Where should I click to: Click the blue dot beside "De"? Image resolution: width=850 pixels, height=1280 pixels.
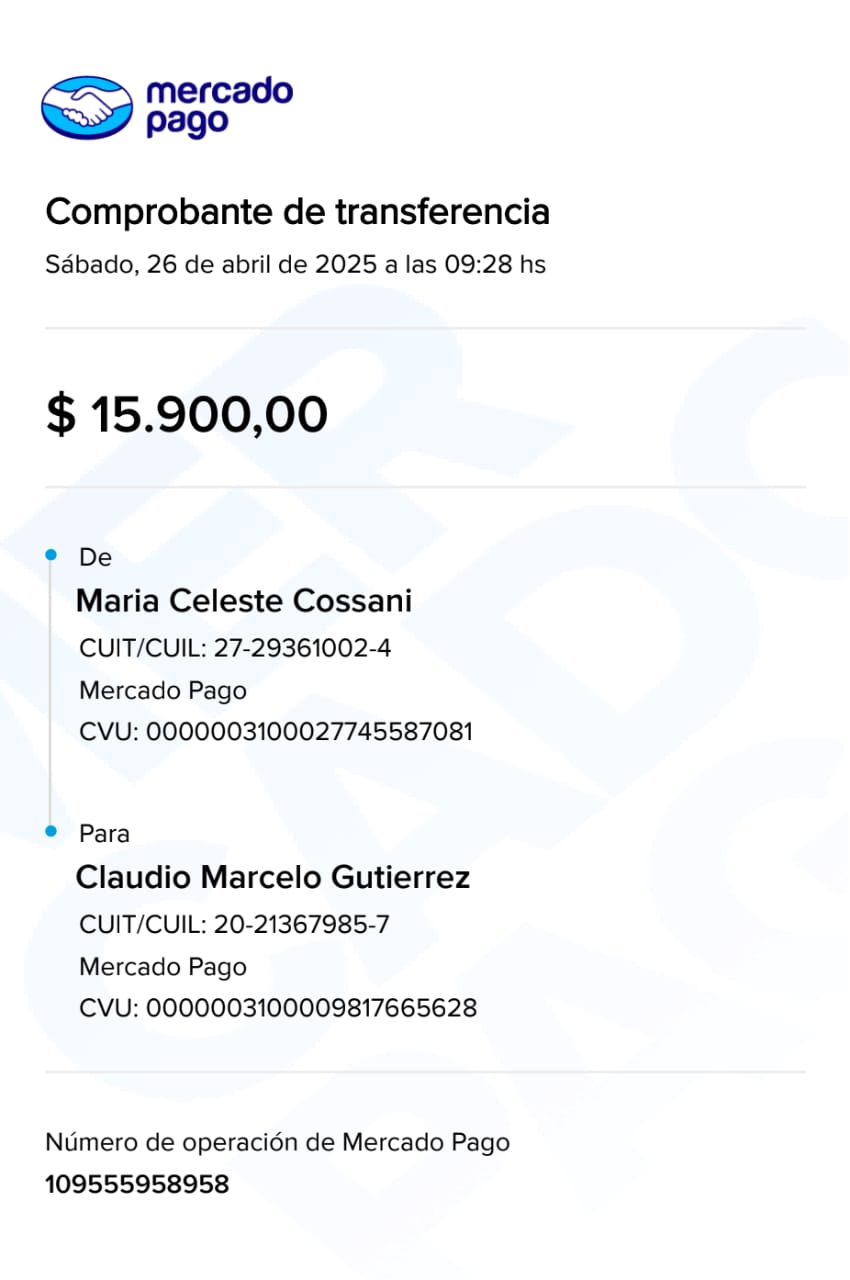(51, 551)
